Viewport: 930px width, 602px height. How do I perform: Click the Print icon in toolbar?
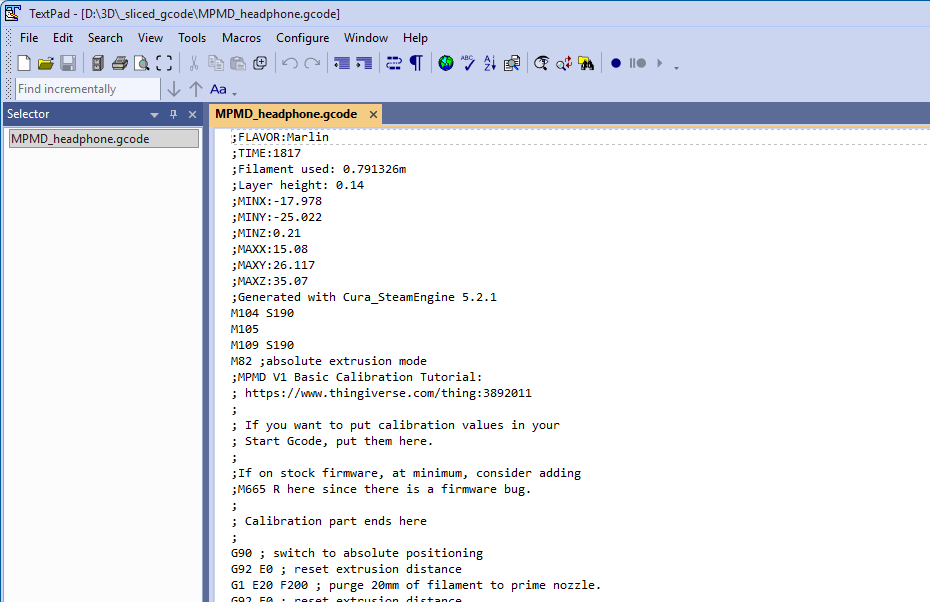[x=120, y=63]
